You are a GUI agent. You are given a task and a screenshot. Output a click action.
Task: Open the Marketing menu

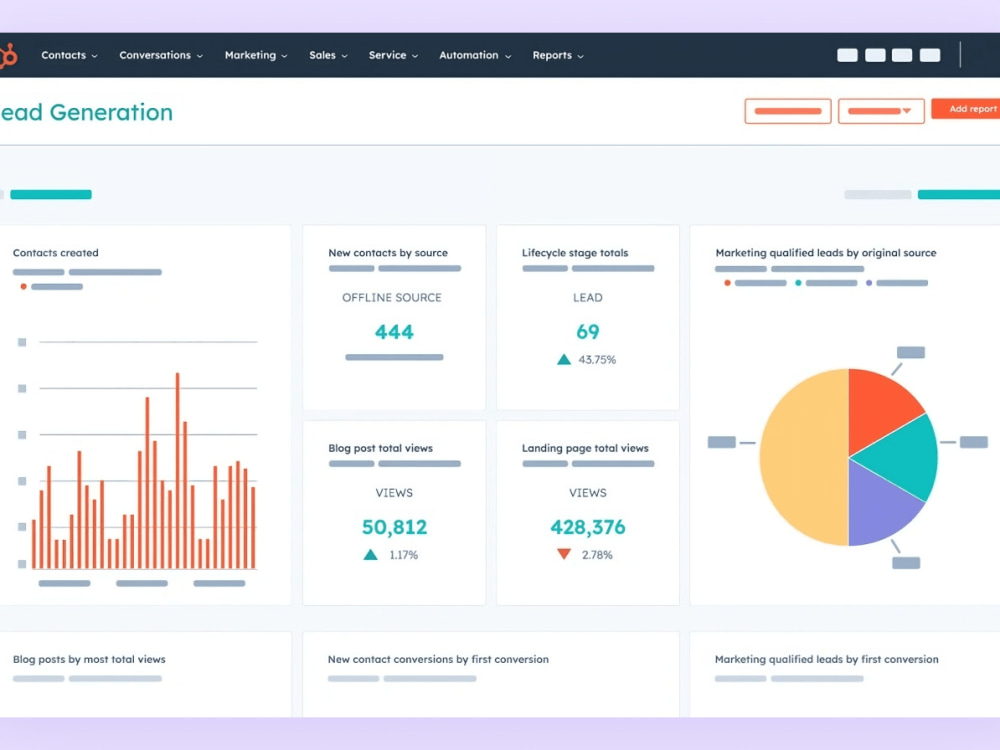click(x=256, y=55)
